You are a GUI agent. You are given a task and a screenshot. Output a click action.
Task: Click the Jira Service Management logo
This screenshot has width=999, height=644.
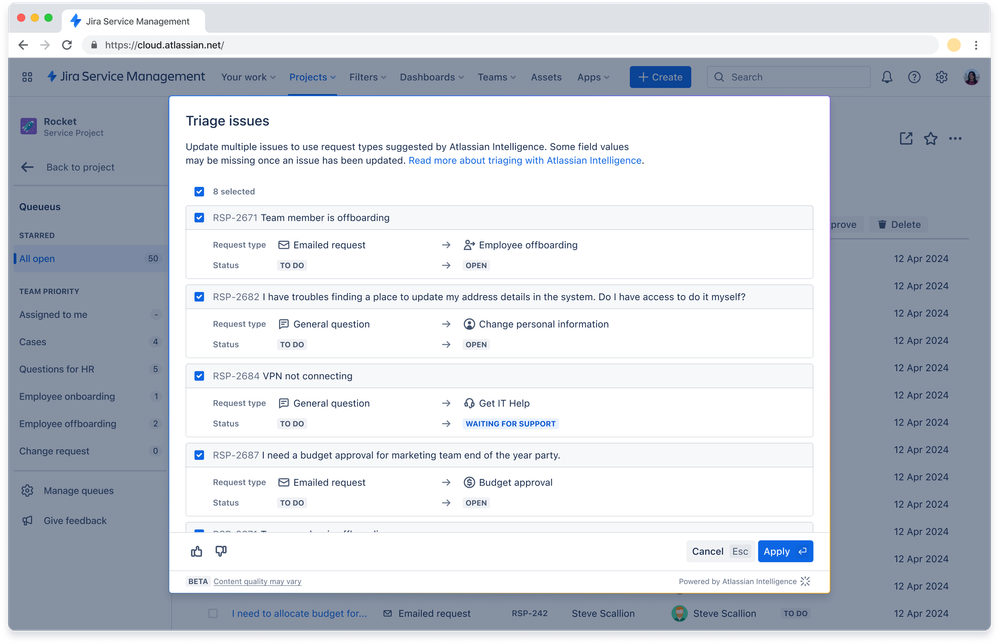point(126,76)
